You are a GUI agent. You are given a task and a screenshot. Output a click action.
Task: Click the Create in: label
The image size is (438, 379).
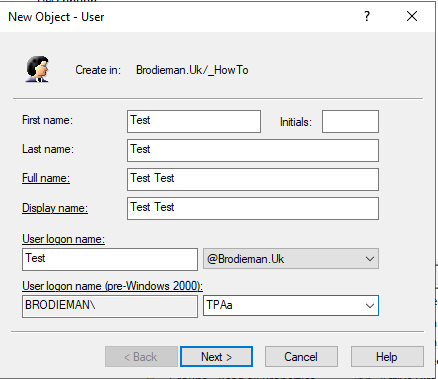[98, 70]
